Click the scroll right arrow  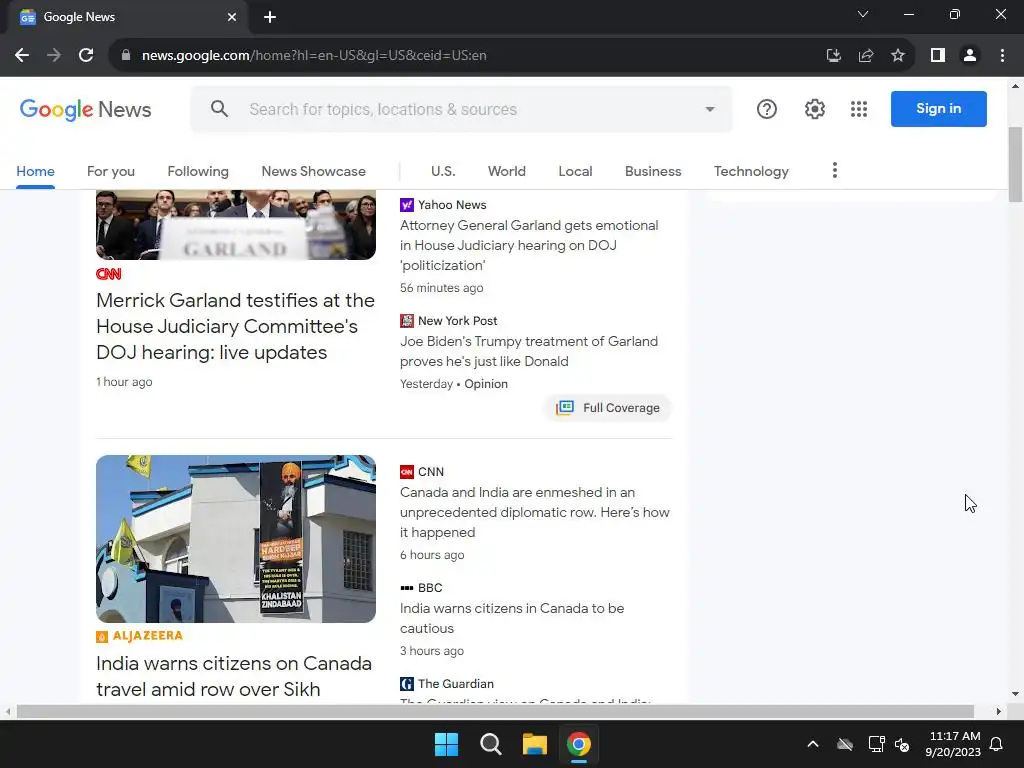998,711
